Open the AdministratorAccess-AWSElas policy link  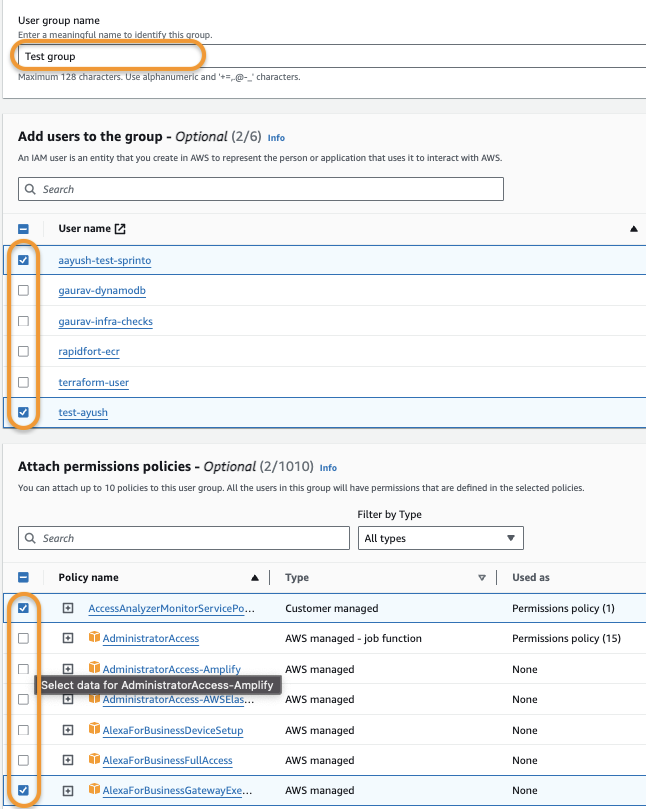pos(178,700)
